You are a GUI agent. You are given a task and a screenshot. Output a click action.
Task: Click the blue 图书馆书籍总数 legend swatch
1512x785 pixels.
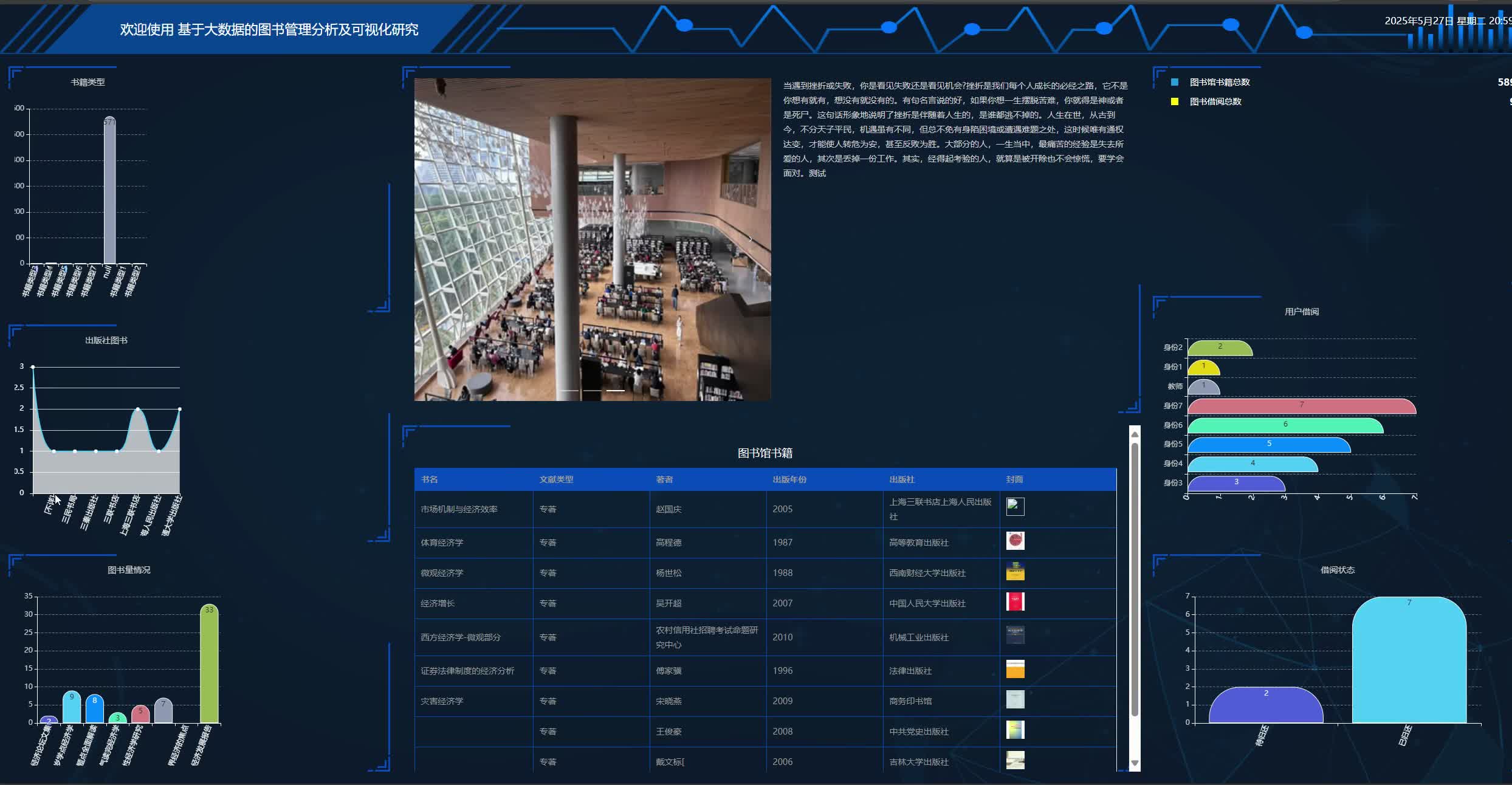1175,82
